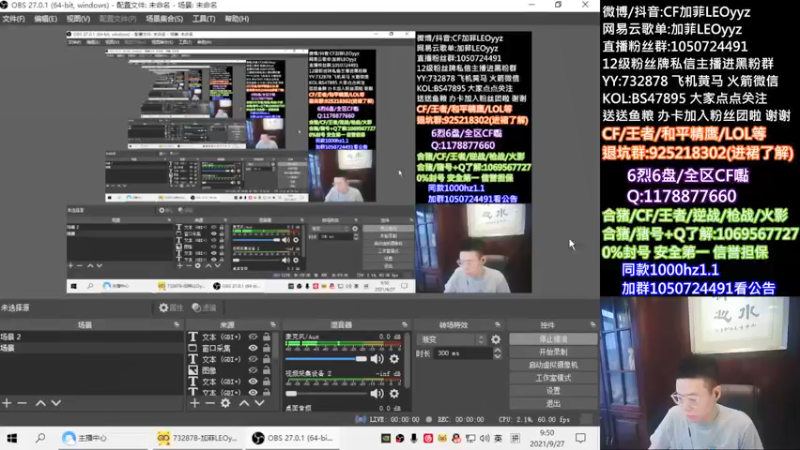Select the 场景 2 scene
800x450 pixels.
[x=92, y=337]
